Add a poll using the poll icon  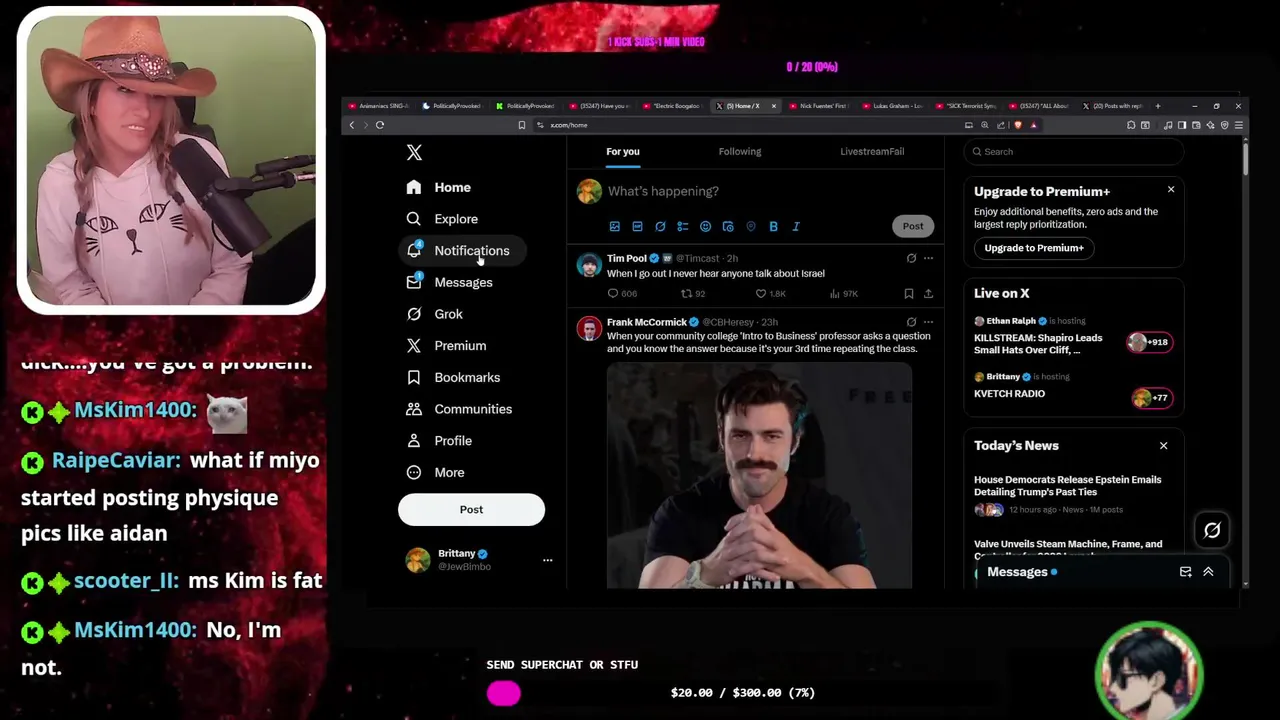click(683, 227)
